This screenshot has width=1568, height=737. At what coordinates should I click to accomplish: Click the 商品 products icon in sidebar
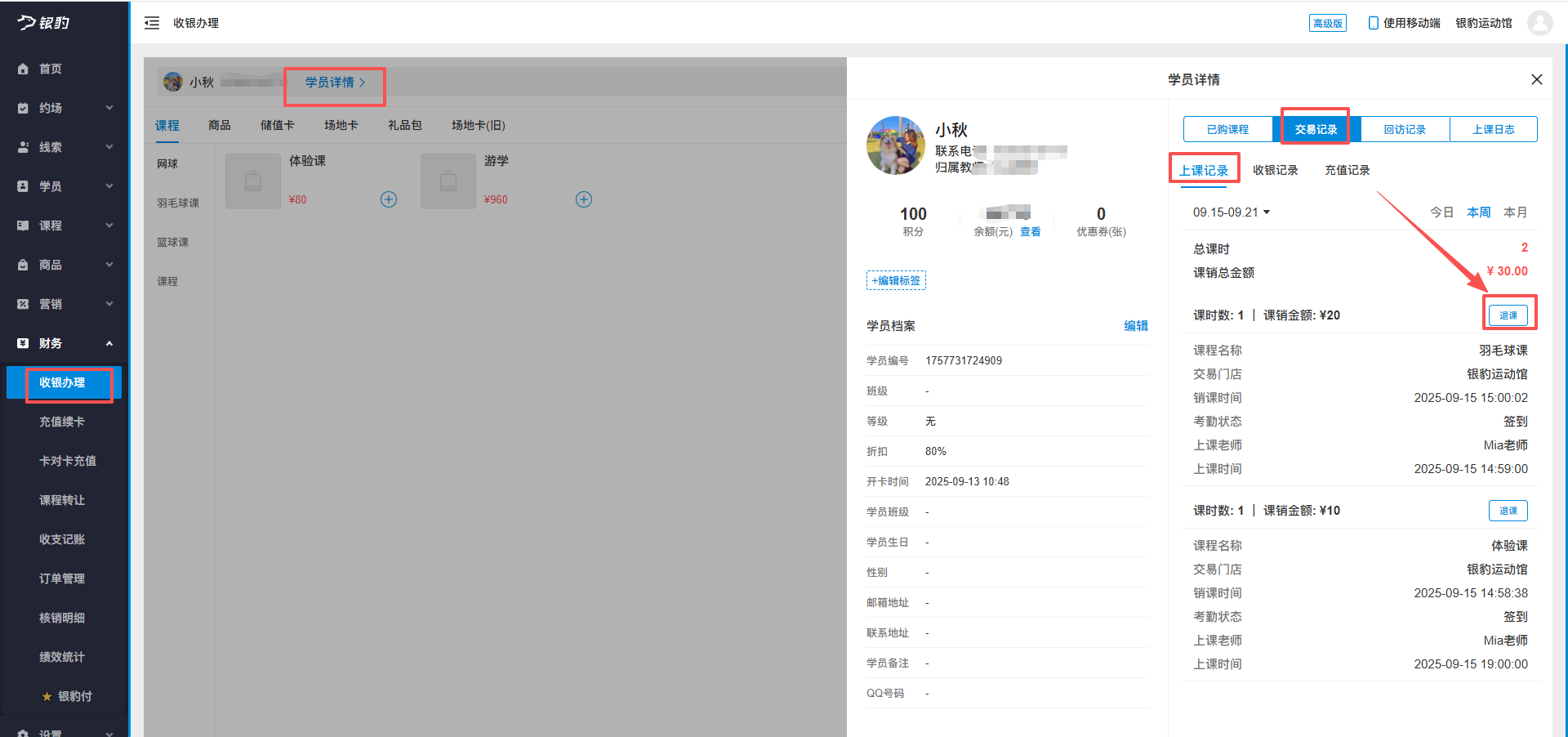tap(24, 265)
